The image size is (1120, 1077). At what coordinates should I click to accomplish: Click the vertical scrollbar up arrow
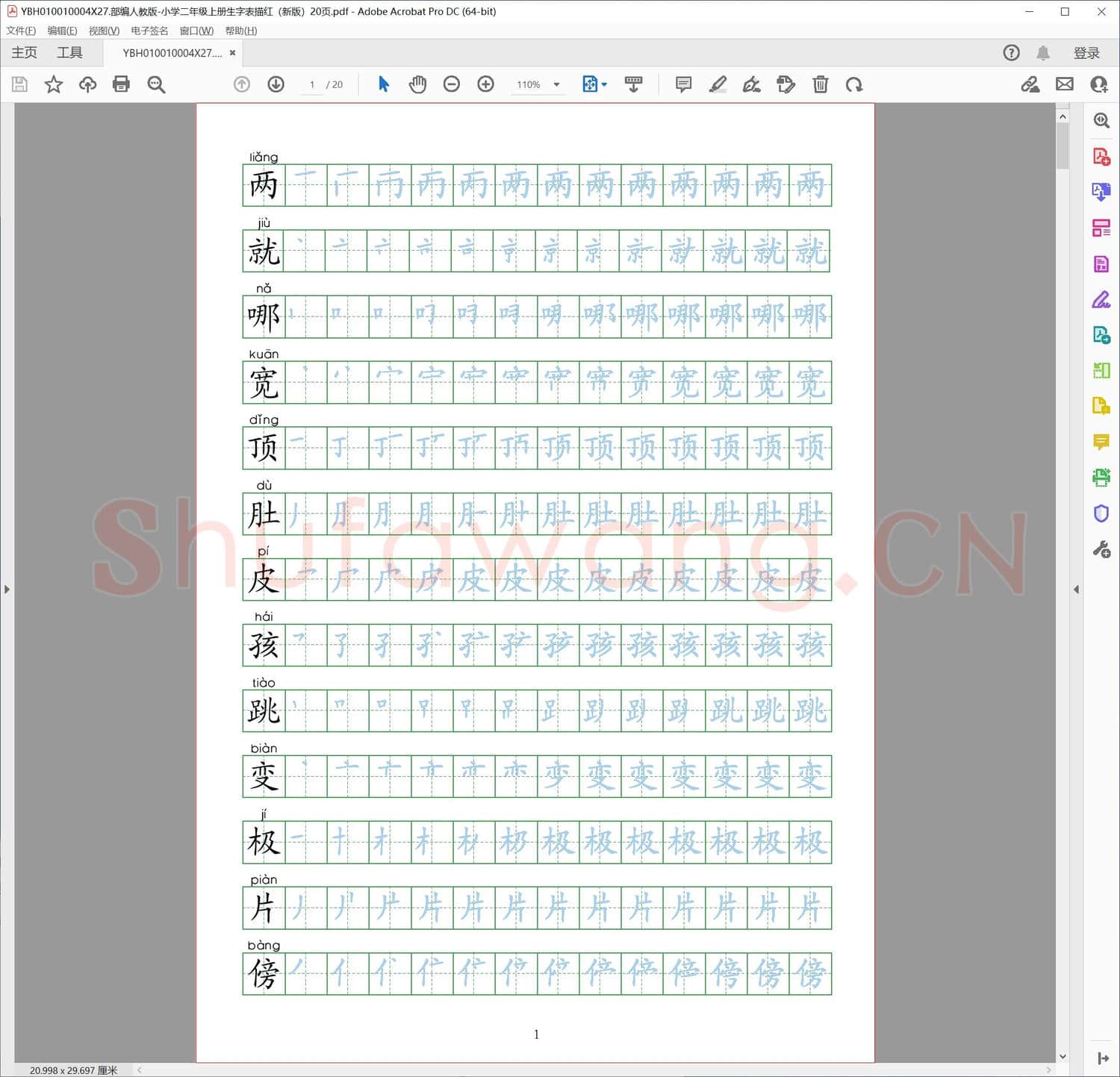pyautogui.click(x=1063, y=116)
